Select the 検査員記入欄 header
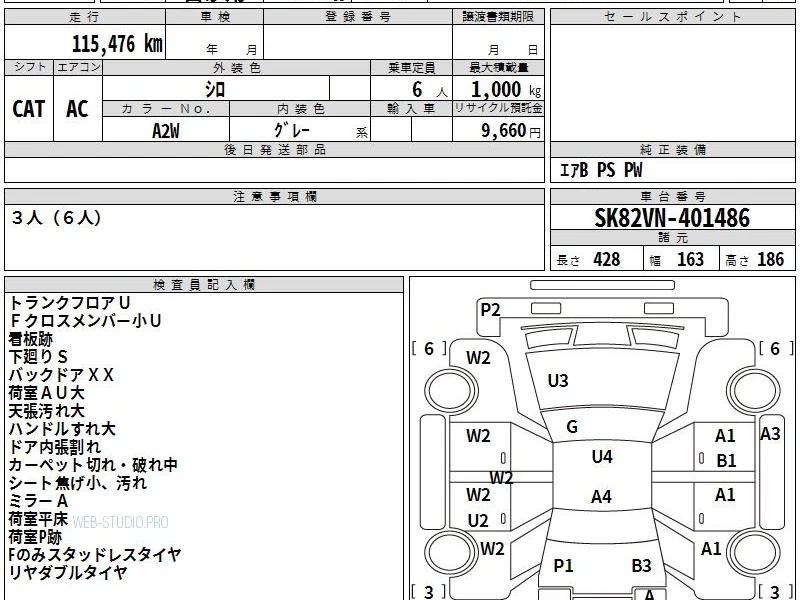Viewport: 800px width, 600px height. point(204,285)
